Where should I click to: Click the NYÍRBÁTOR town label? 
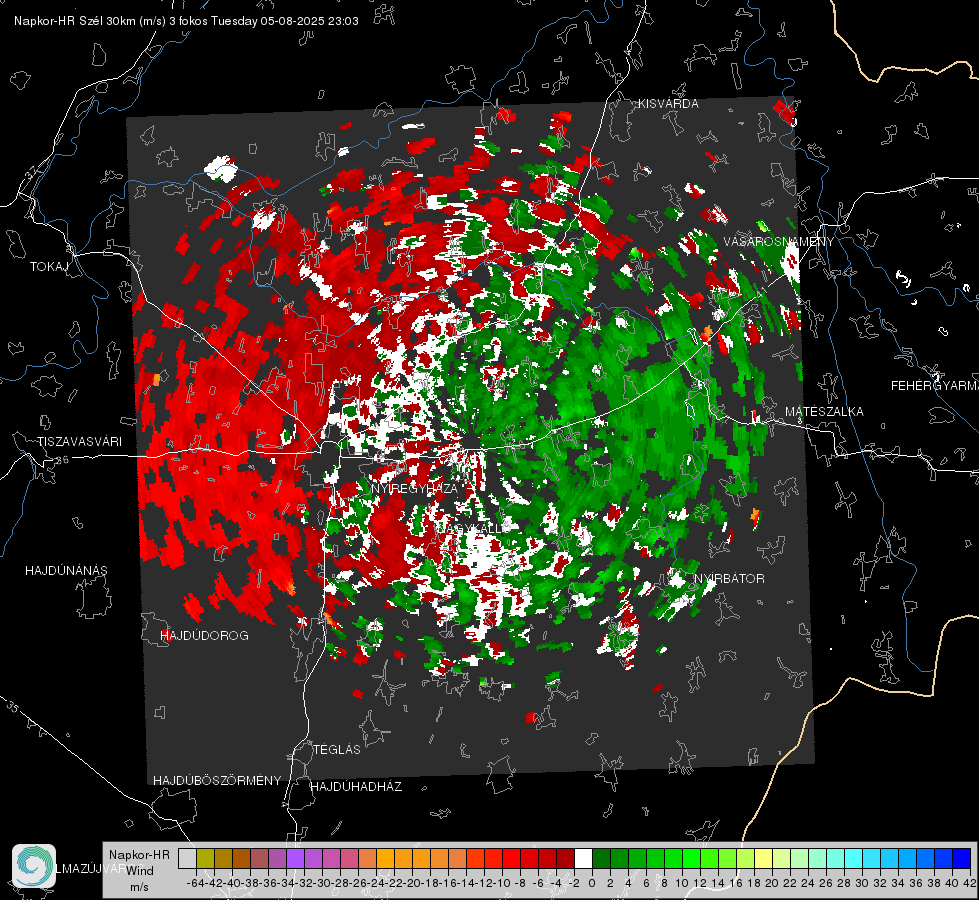(x=729, y=578)
